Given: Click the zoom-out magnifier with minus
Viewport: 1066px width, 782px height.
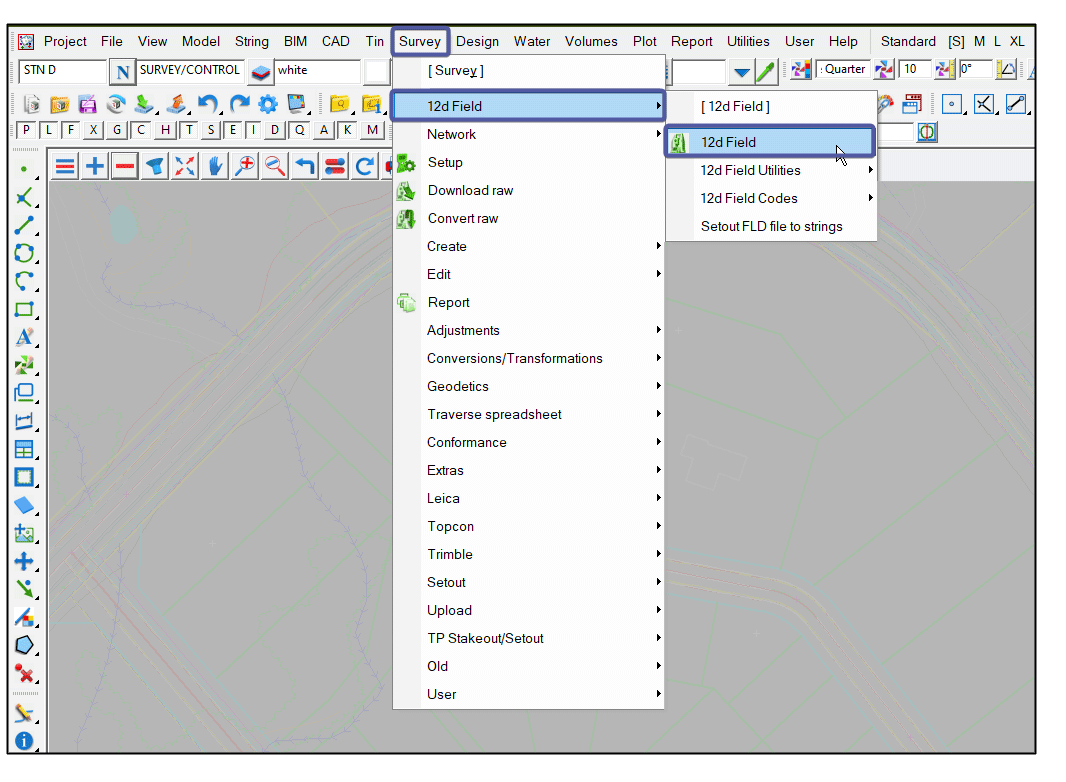Looking at the screenshot, I should (x=275, y=166).
